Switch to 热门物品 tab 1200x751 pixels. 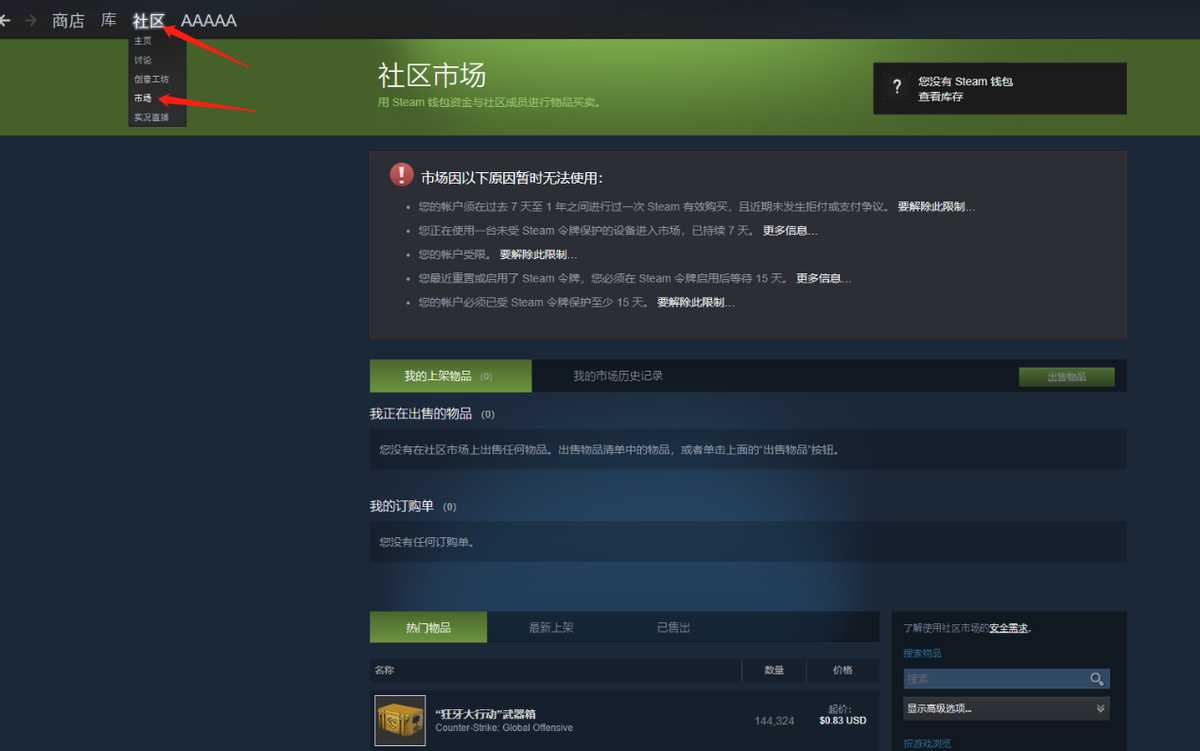point(428,627)
